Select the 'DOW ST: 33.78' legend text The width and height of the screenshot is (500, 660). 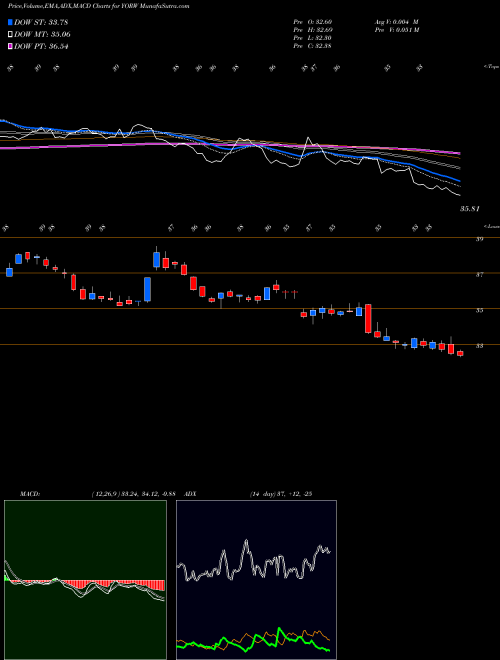click(41, 22)
